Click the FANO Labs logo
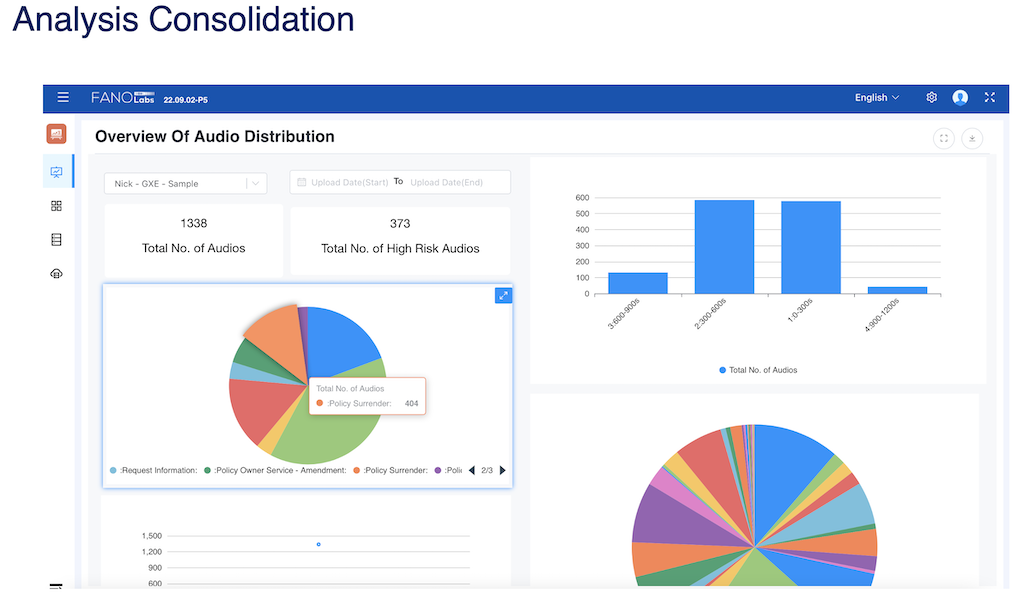The image size is (1024, 605). click(x=123, y=98)
